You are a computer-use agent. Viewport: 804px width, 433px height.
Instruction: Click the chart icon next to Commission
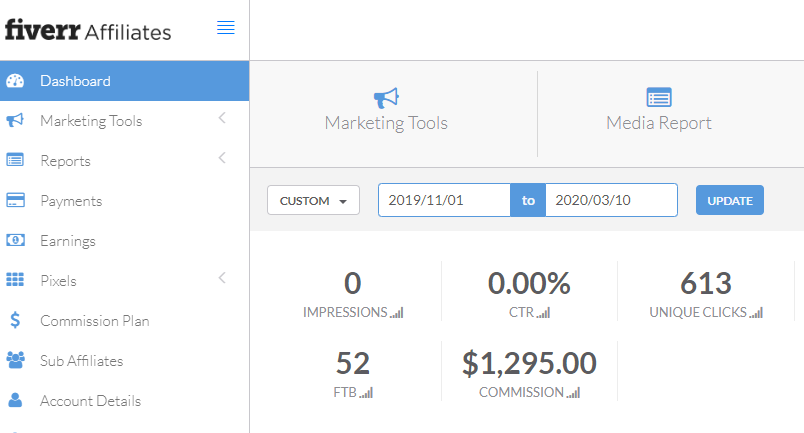click(573, 393)
